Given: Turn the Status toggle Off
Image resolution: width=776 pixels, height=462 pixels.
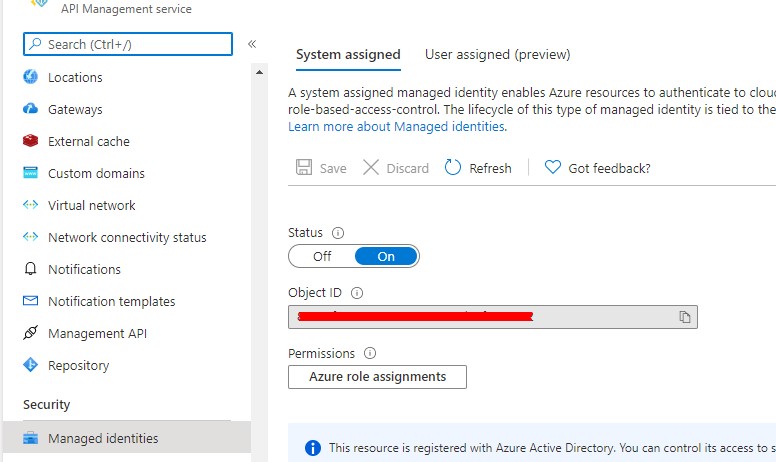Looking at the screenshot, I should pos(322,256).
